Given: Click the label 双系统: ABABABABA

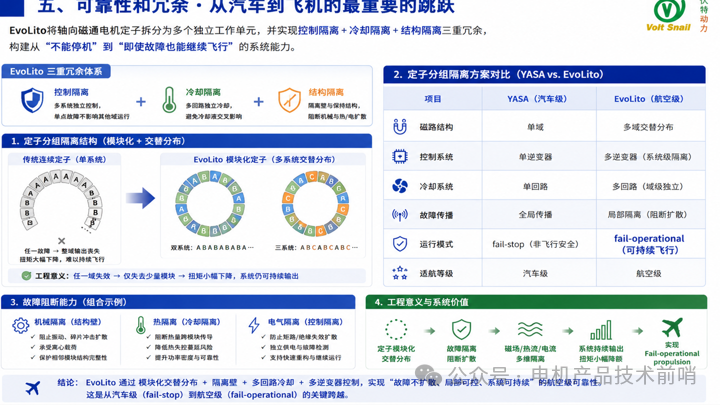Looking at the screenshot, I should click(212, 248).
